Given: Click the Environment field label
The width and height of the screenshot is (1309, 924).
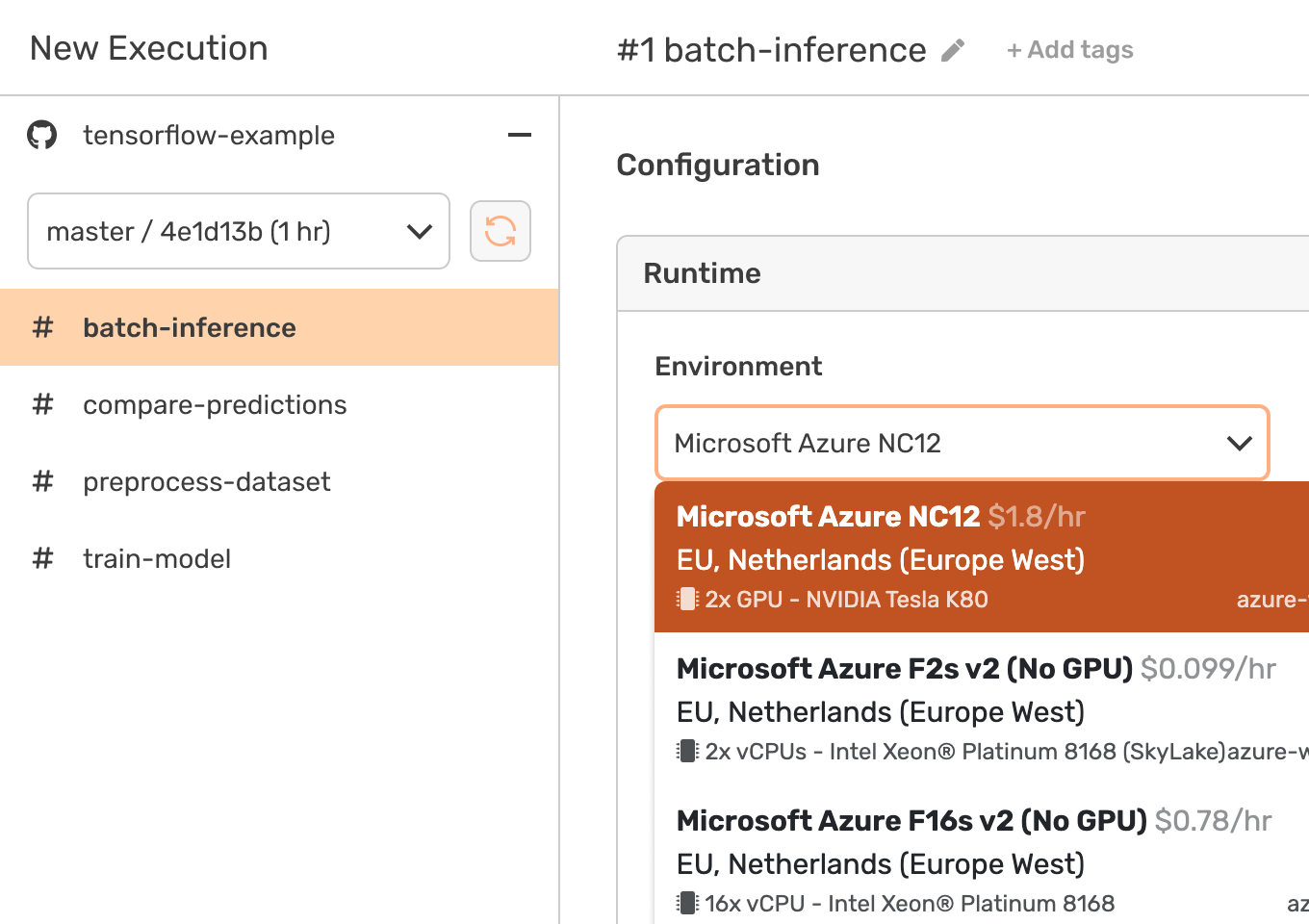Looking at the screenshot, I should [738, 366].
